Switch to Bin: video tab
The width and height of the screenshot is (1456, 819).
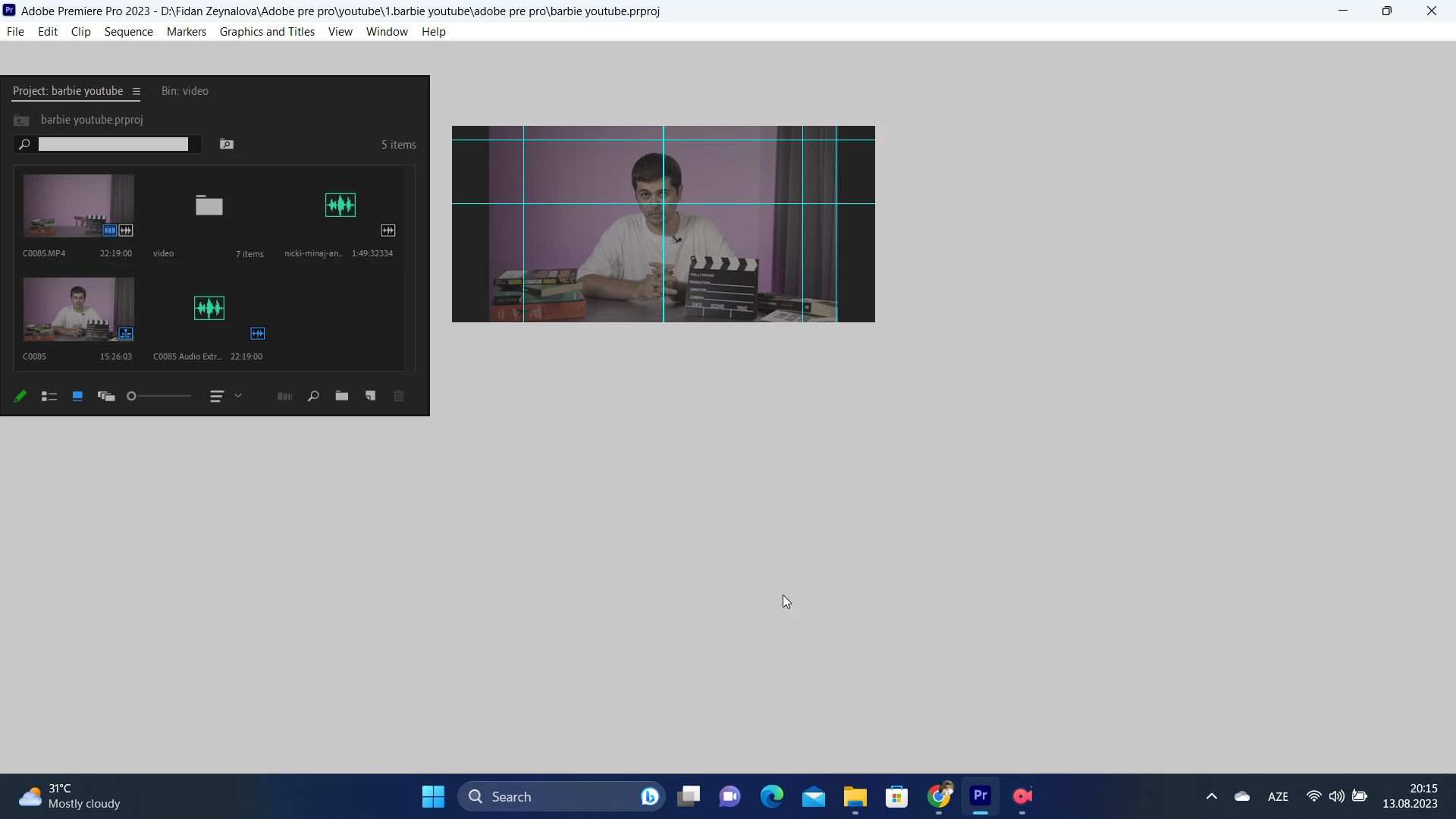coord(184,91)
